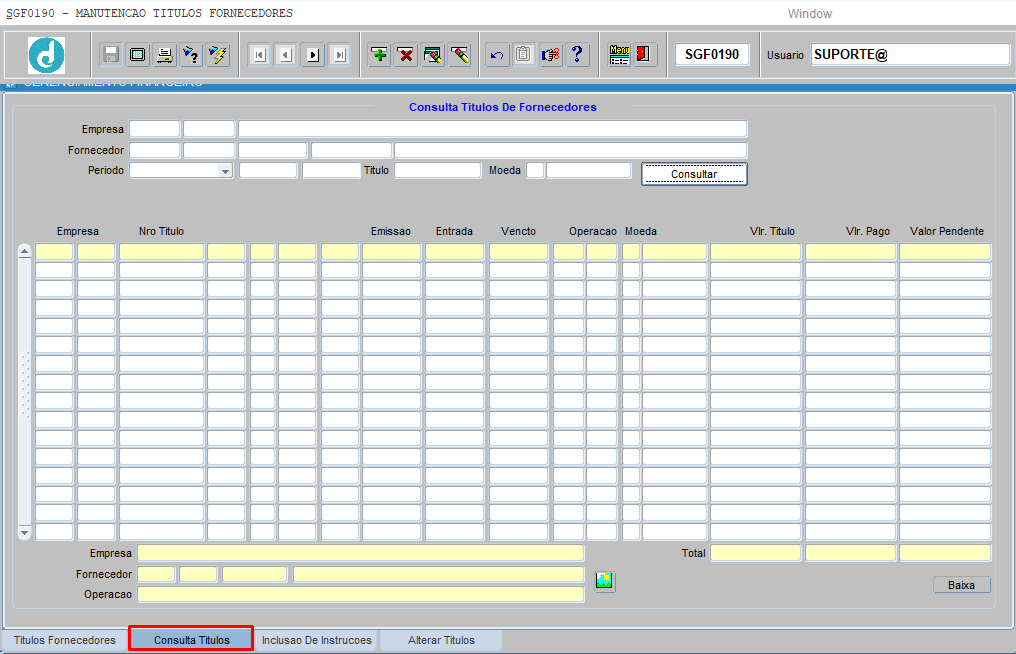Click the first-row cell under Emissao
Viewport: 1016px width, 654px height.
(391, 251)
